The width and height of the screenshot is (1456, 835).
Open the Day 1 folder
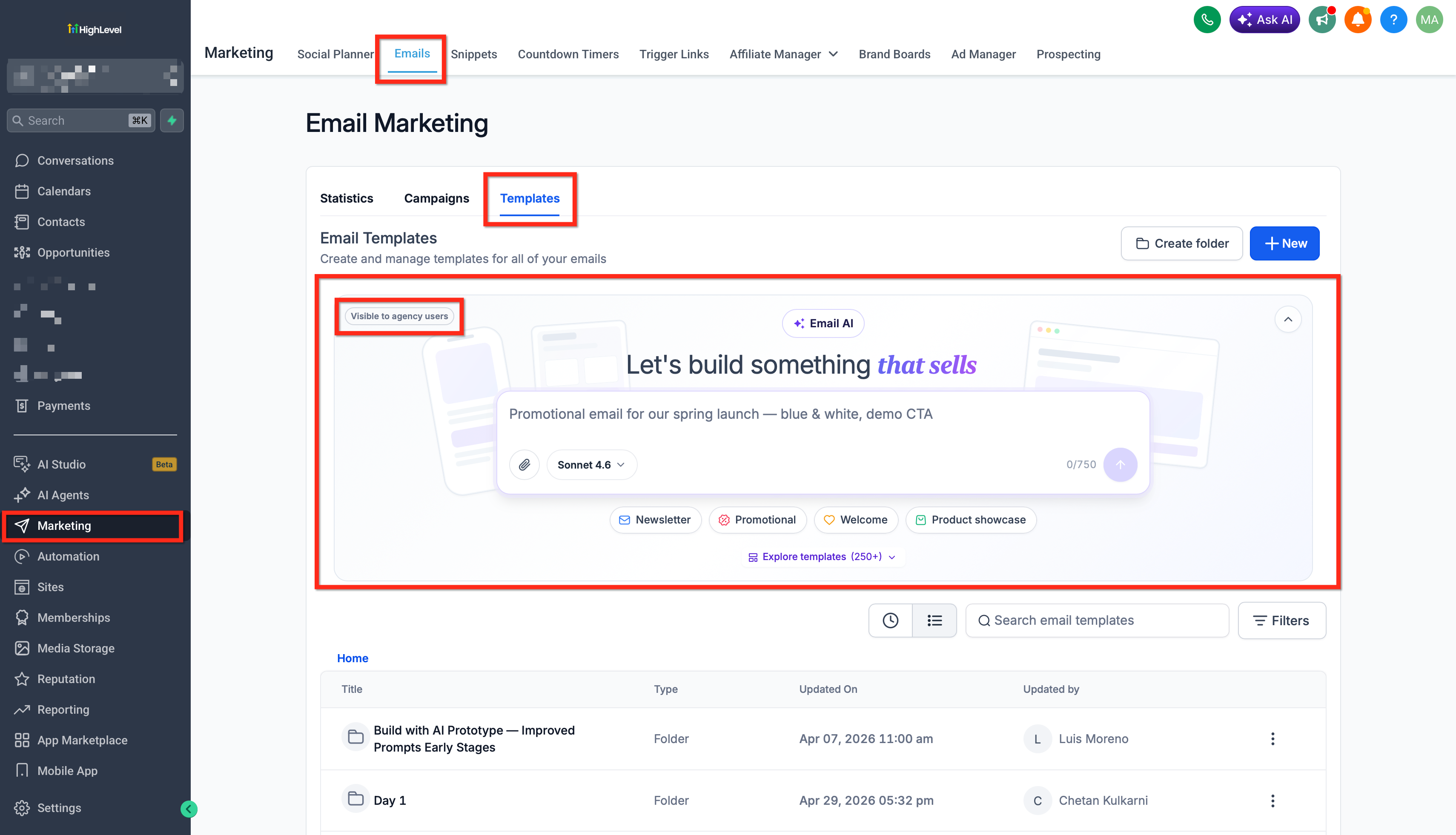(390, 801)
